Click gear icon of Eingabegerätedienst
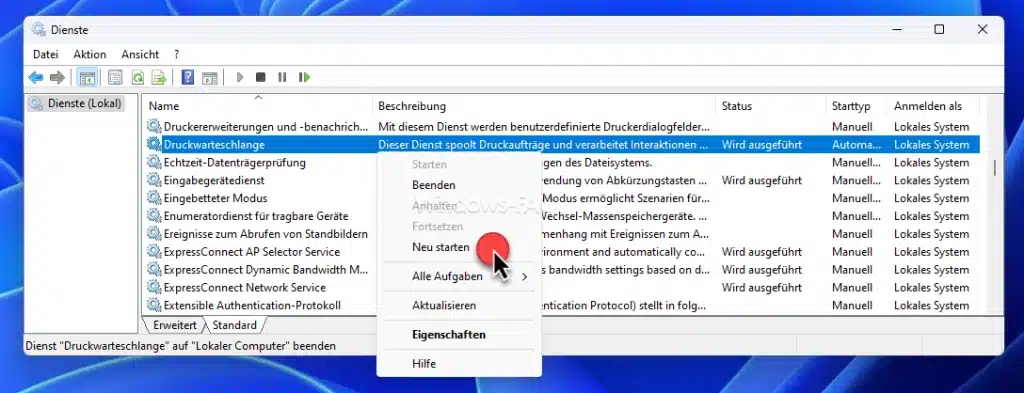Viewport: 1024px width, 393px height. [x=154, y=180]
